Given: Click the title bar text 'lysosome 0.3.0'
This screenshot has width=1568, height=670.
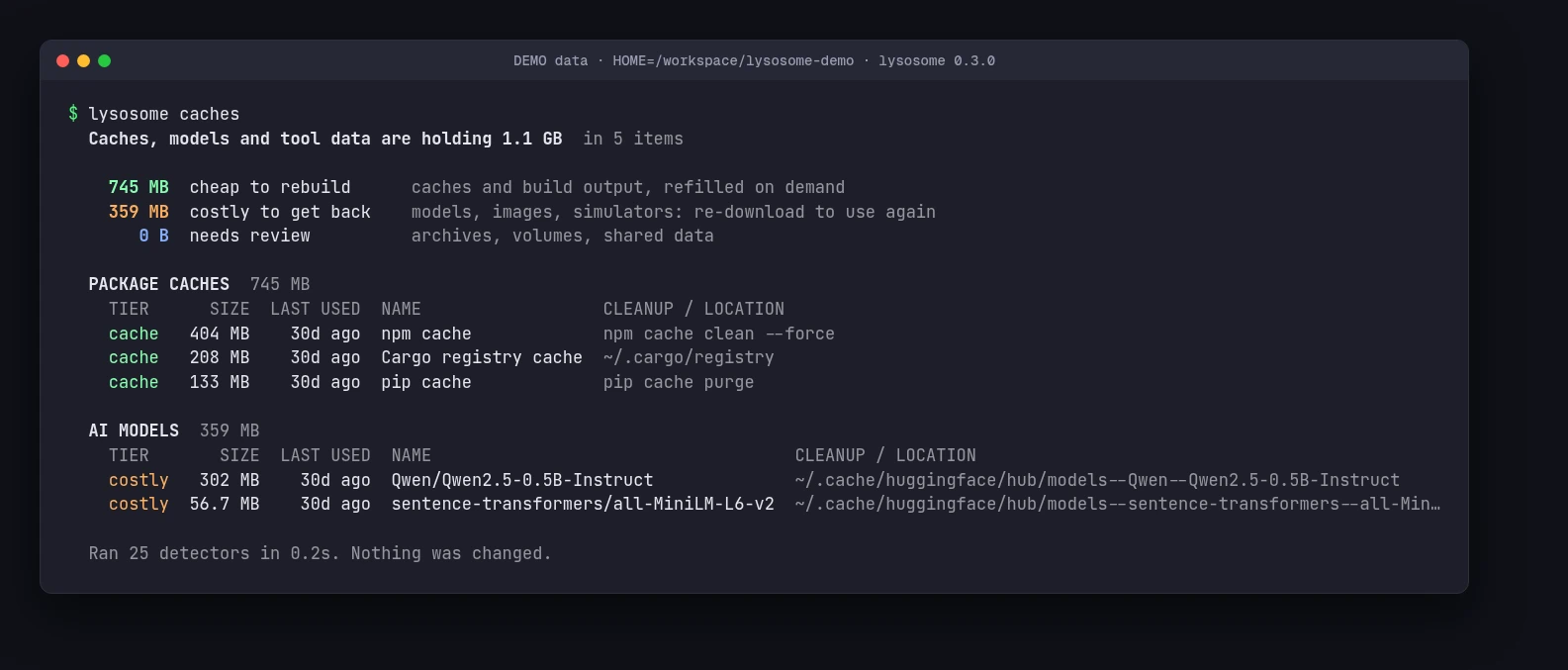Looking at the screenshot, I should (936, 61).
